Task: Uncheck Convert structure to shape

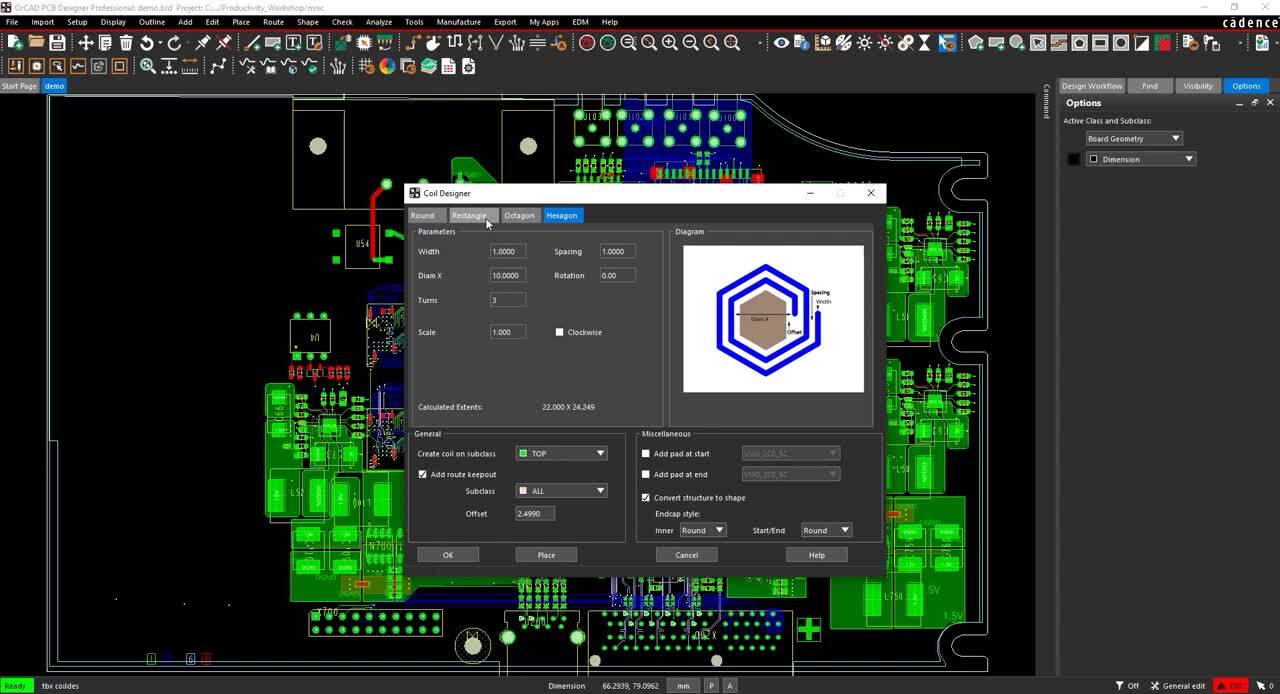Action: [x=645, y=497]
